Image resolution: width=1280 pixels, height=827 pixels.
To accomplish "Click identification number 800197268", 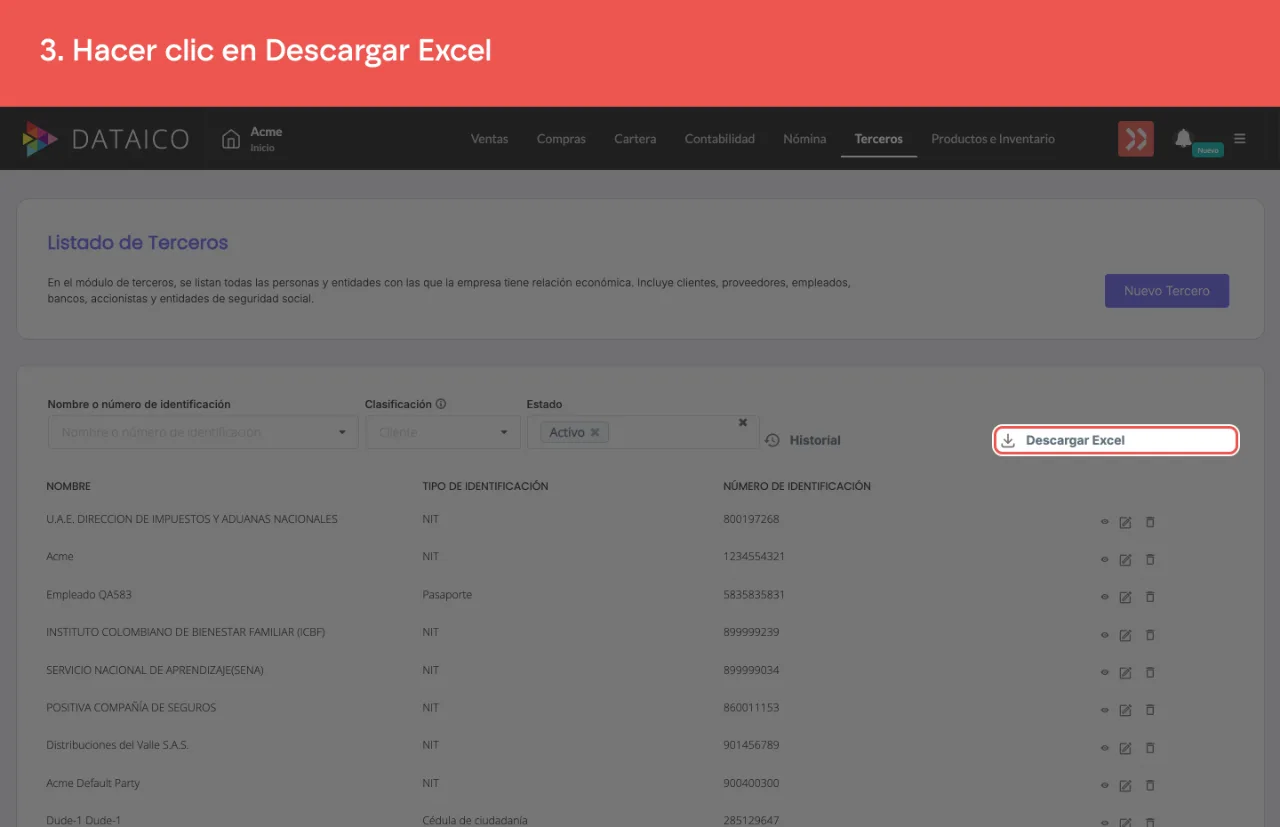I will click(751, 519).
